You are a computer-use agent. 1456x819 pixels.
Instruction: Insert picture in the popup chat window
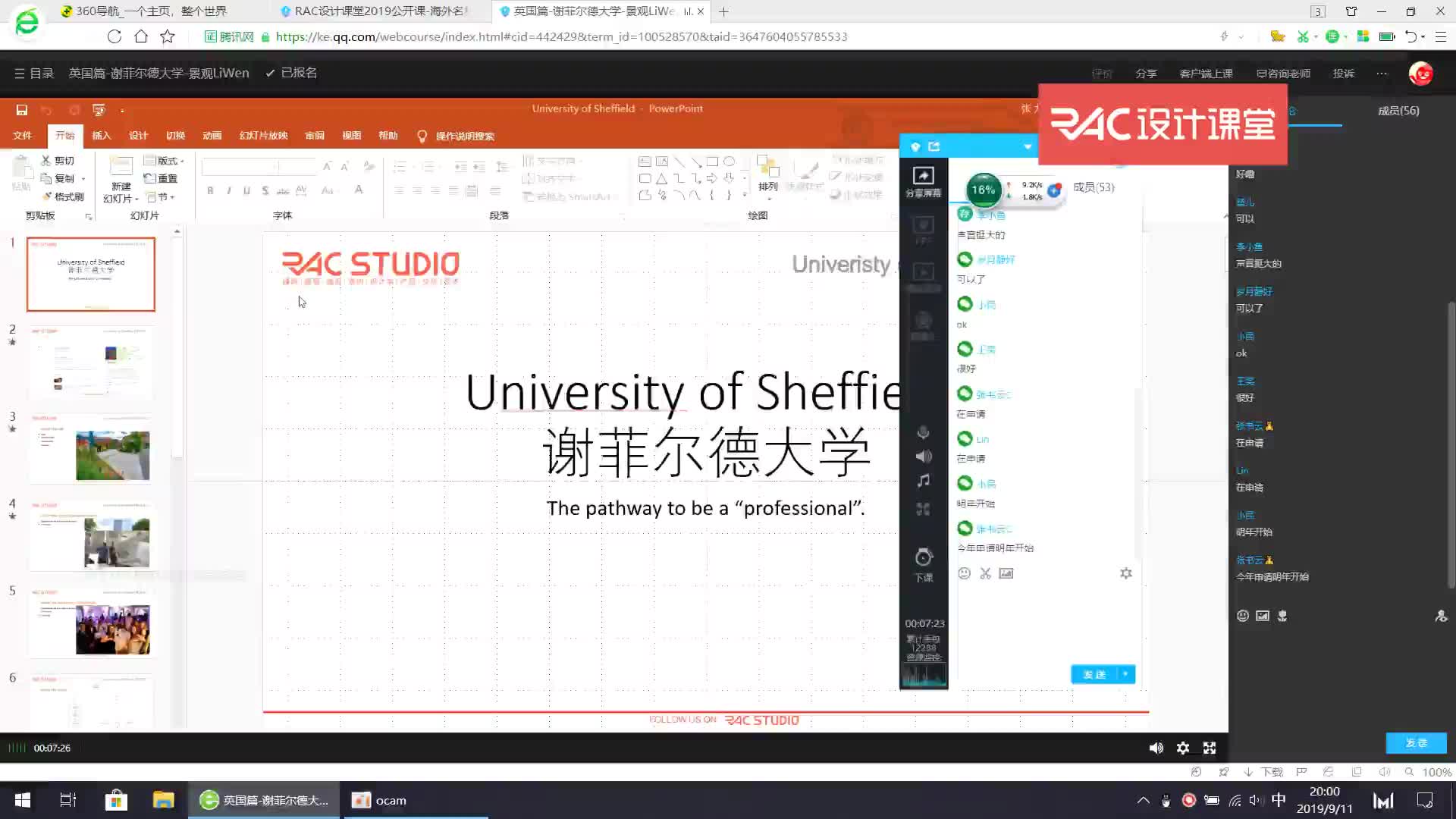tap(1006, 573)
